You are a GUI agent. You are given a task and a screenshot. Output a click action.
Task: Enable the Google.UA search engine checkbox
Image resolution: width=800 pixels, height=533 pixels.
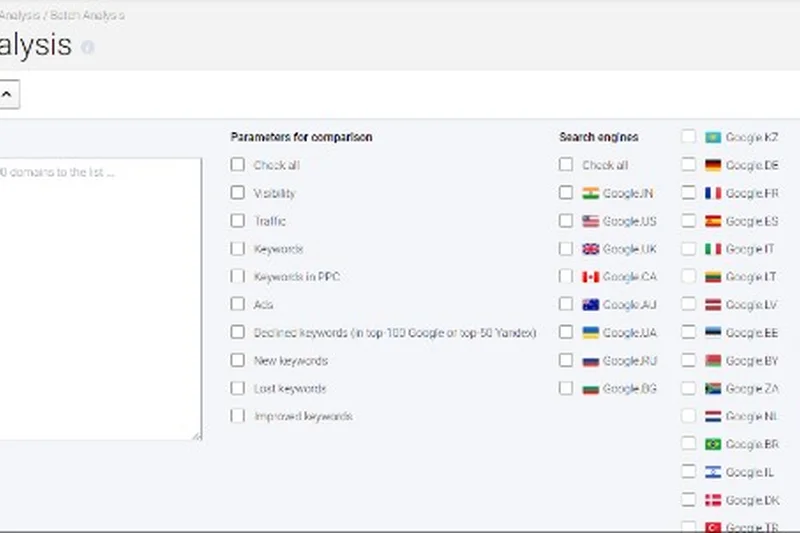[x=567, y=332]
